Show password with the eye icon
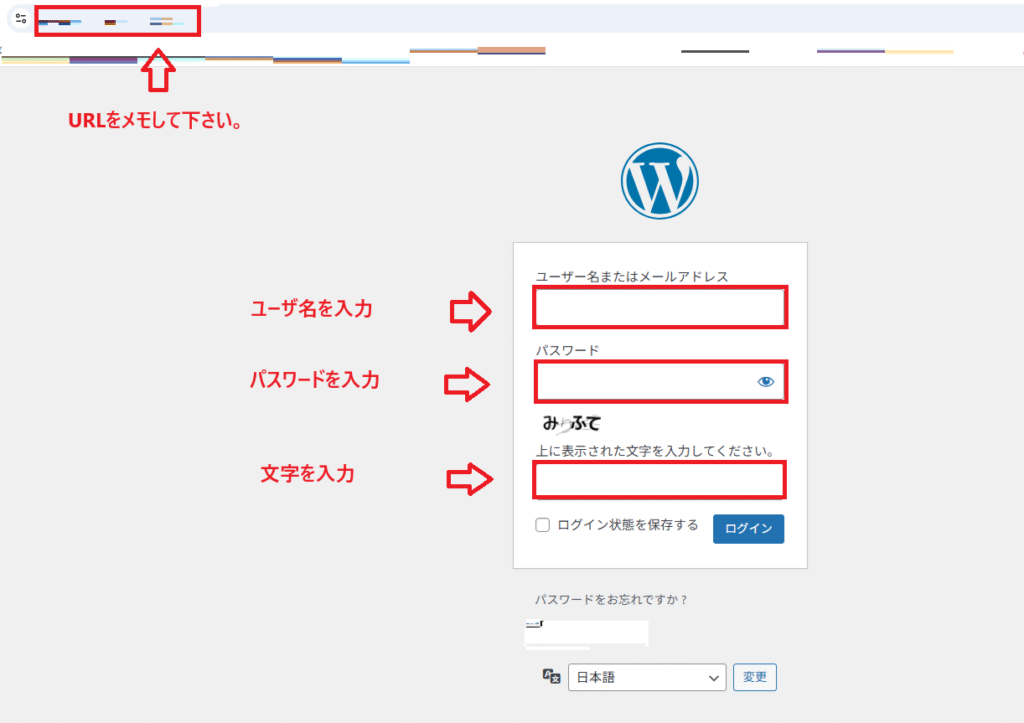Viewport: 1024px width, 723px height. pos(765,381)
